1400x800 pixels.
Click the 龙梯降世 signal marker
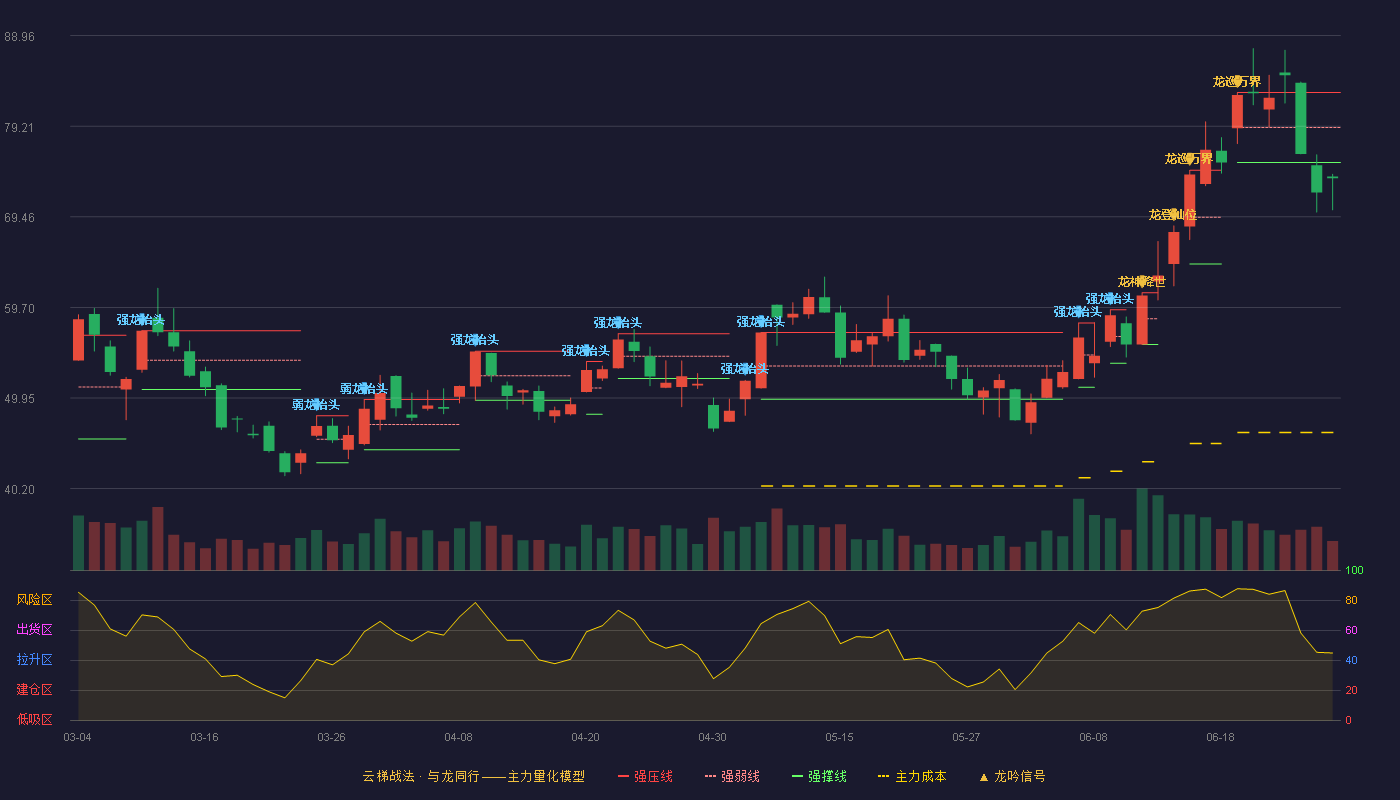click(1142, 282)
